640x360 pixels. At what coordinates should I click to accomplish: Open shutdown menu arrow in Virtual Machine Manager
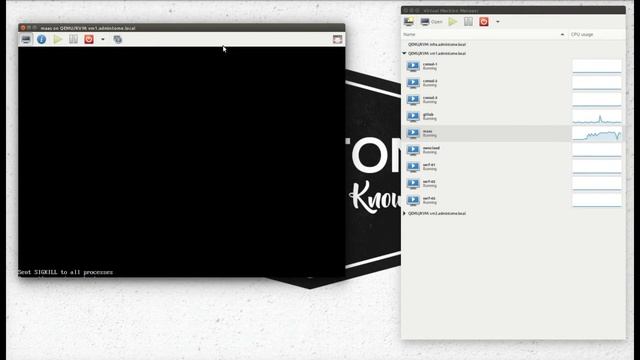point(498,22)
